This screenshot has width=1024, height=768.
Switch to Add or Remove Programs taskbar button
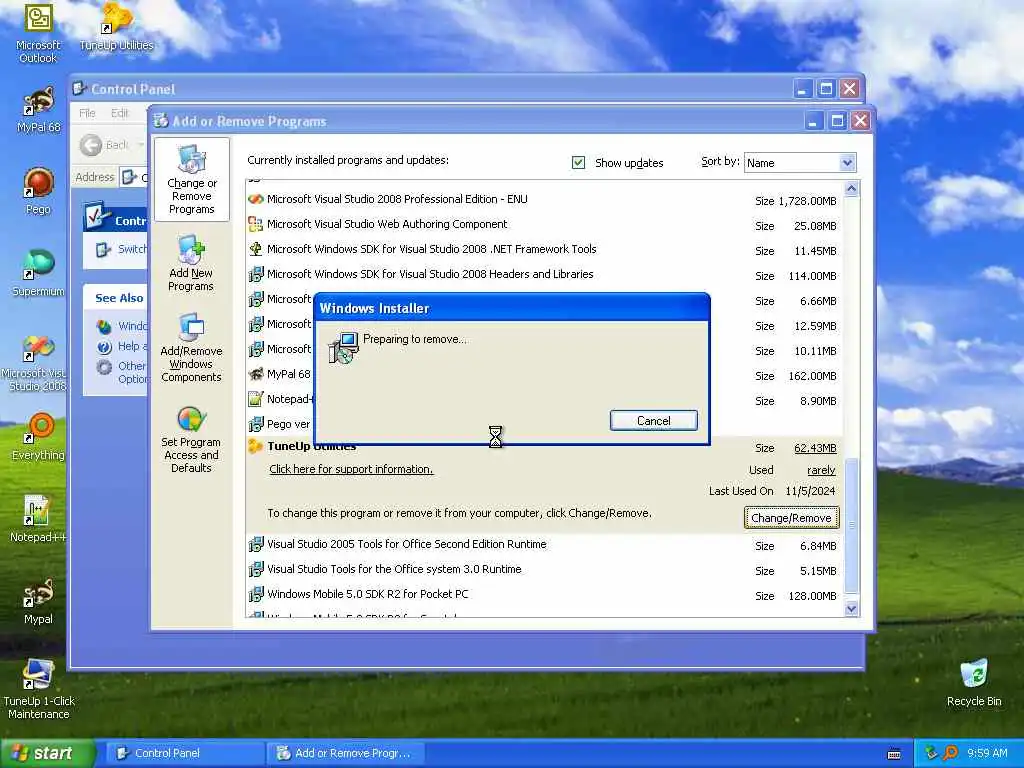coord(346,753)
